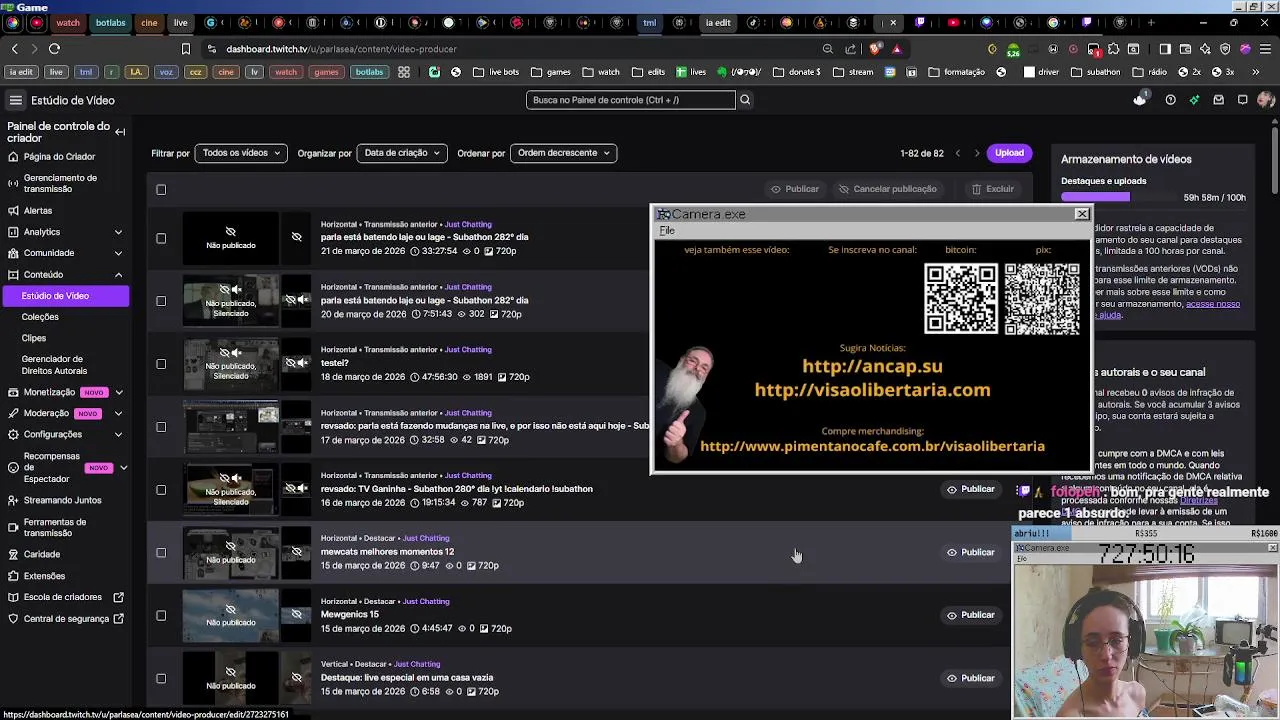The image size is (1280, 720).
Task: Open Gerenciamento de transmissão in sidebar
Action: pos(60,183)
